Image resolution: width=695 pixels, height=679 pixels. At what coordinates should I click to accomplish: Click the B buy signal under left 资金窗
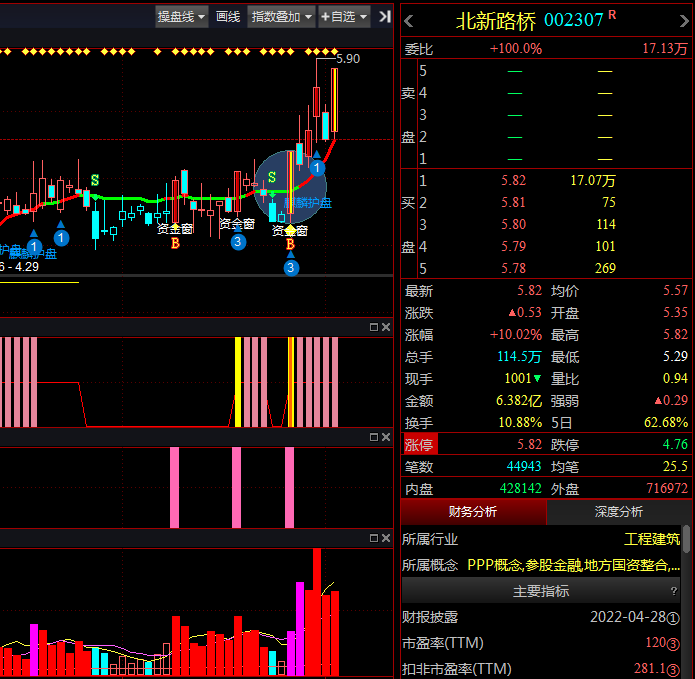tap(176, 243)
